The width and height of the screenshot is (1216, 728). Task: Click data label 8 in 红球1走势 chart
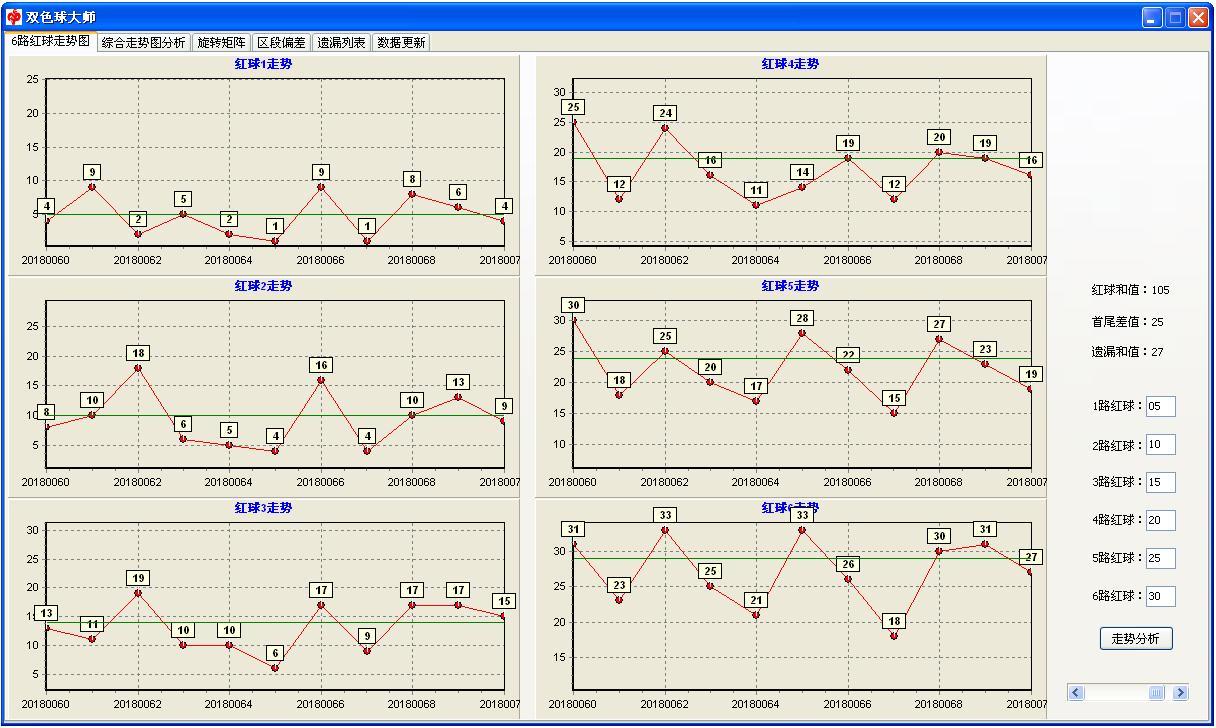pos(412,179)
